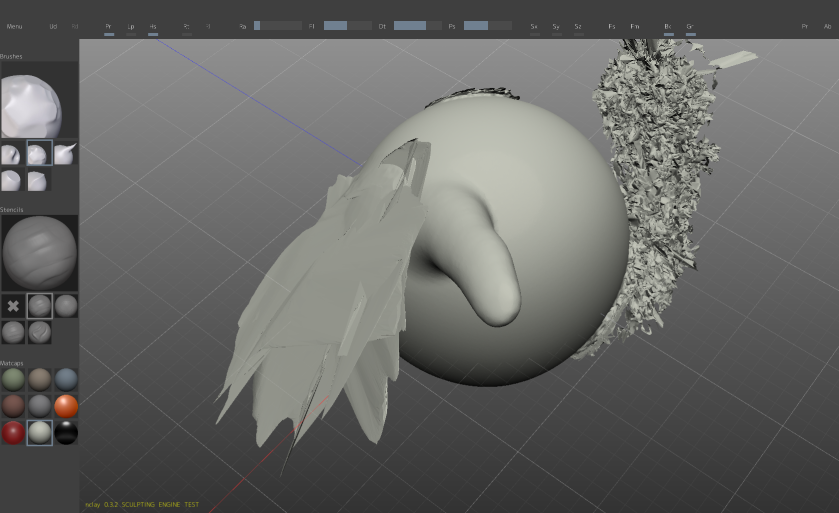Adjust the Ra slider
Viewport: 839px width, 513px height.
278,26
